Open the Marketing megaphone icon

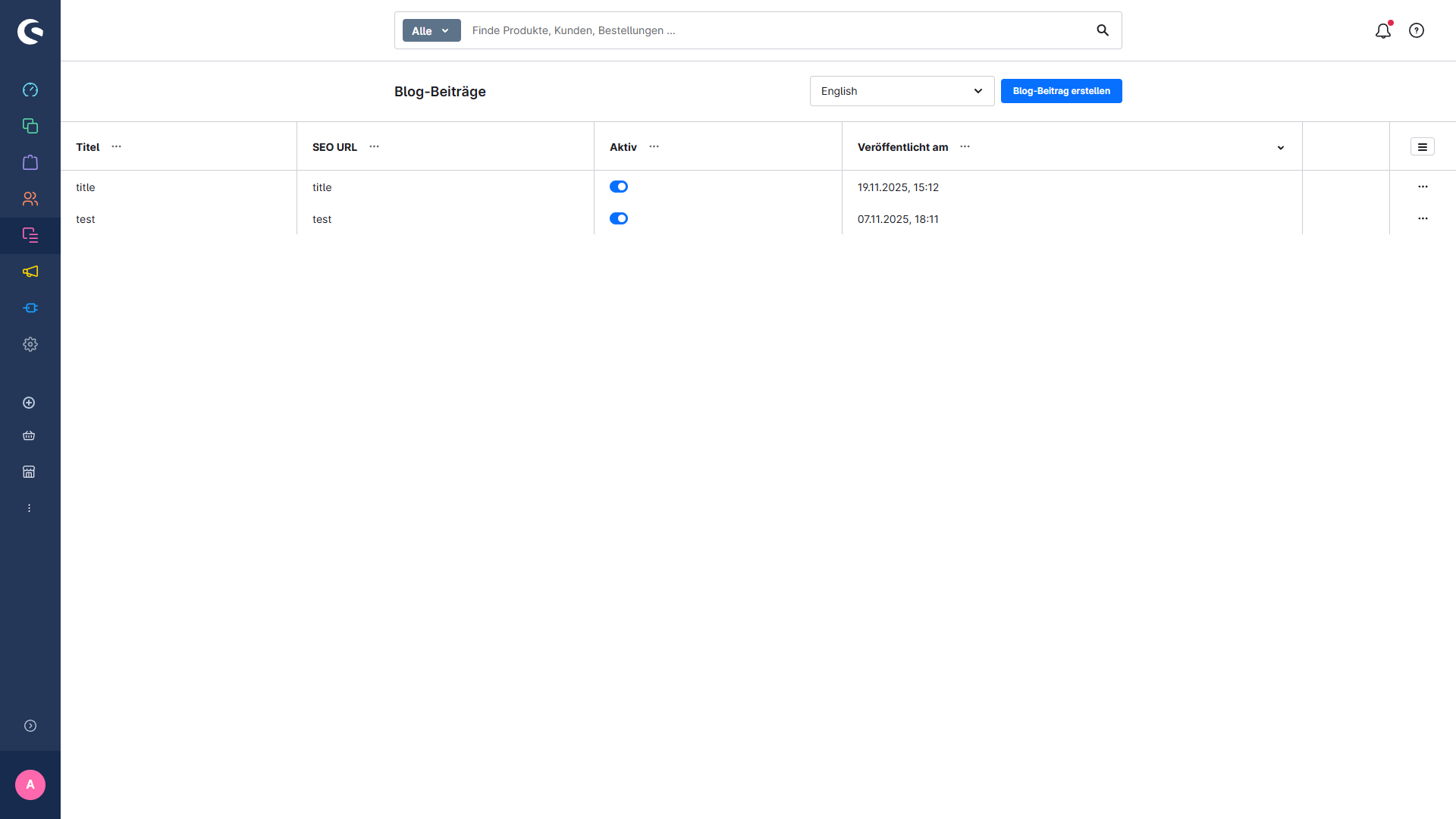[30, 271]
